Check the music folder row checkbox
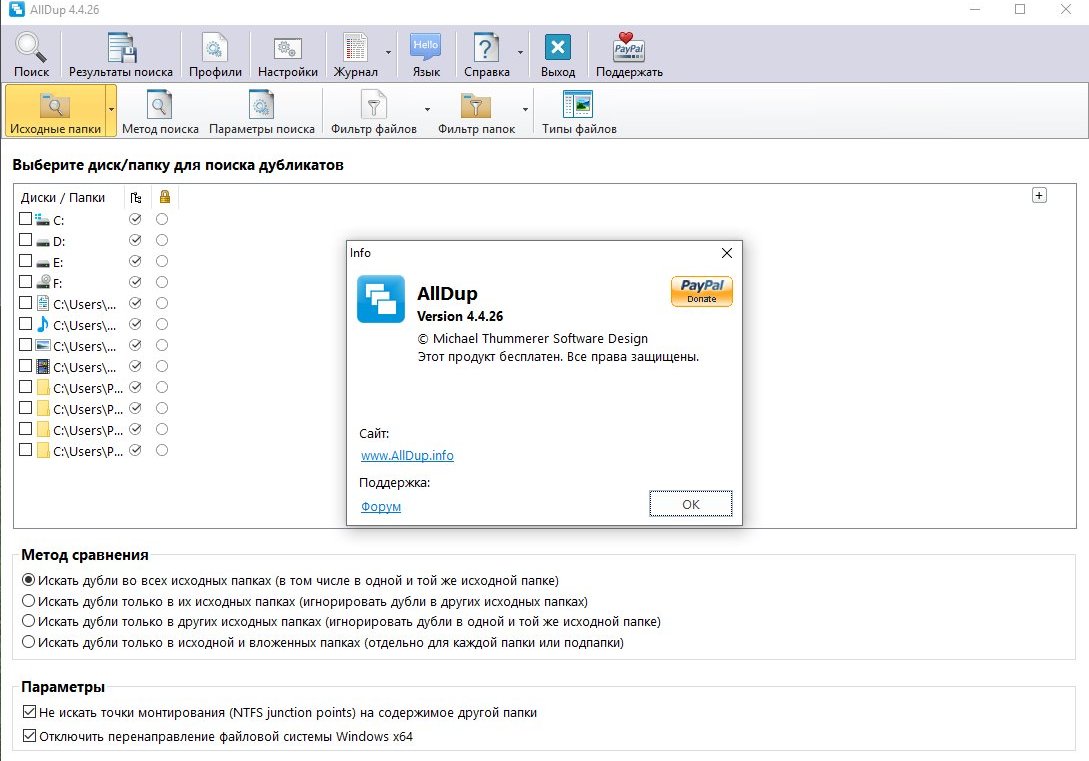The image size is (1089, 761). (x=26, y=324)
